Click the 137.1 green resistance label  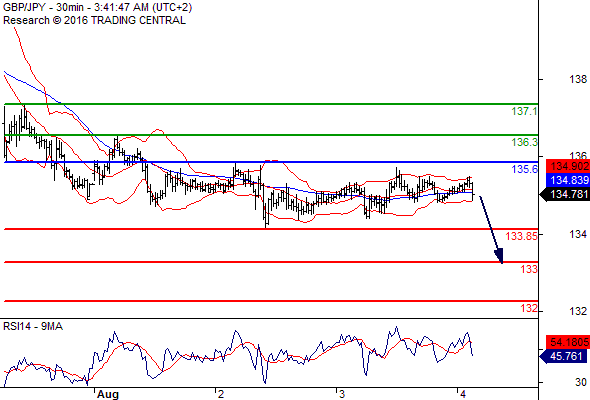click(x=524, y=111)
